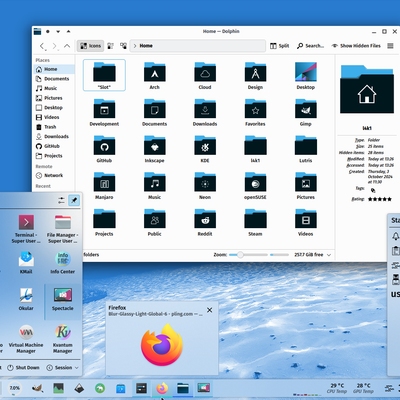Open the Dolphin hamburger menu
Screen dimensions: 400x400
(390, 46)
